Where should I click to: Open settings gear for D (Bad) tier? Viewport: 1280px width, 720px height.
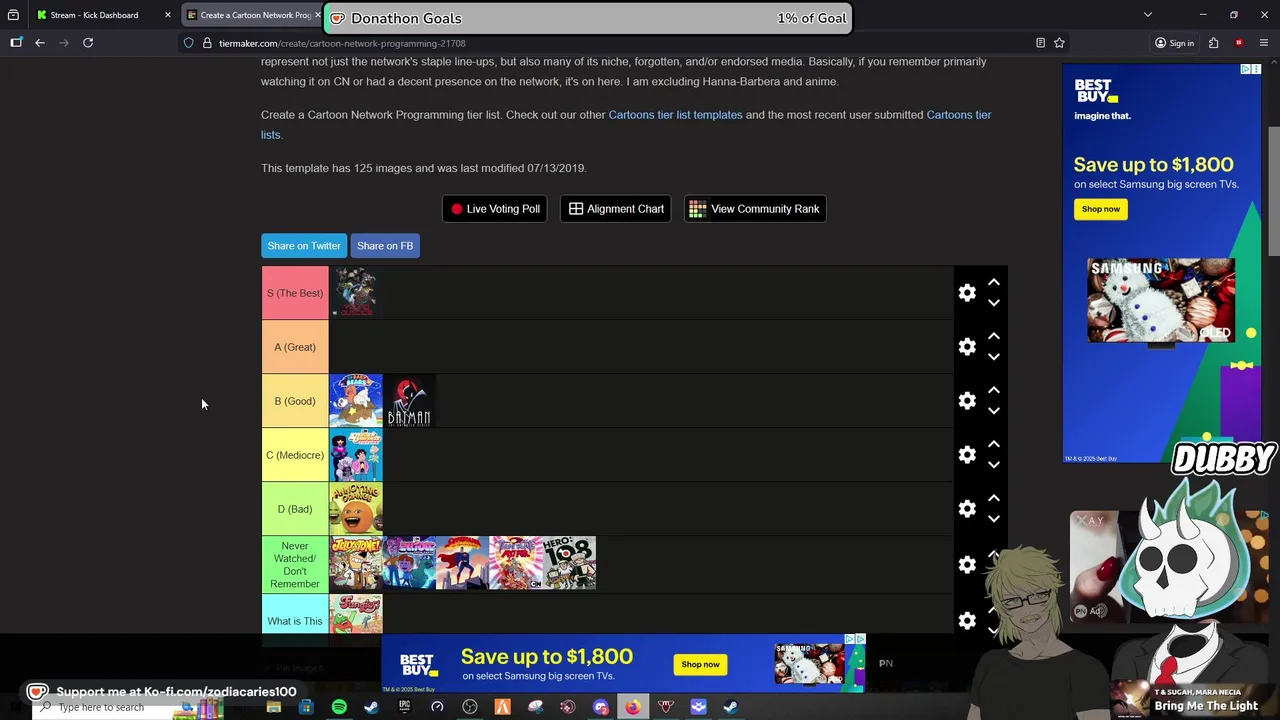click(967, 509)
